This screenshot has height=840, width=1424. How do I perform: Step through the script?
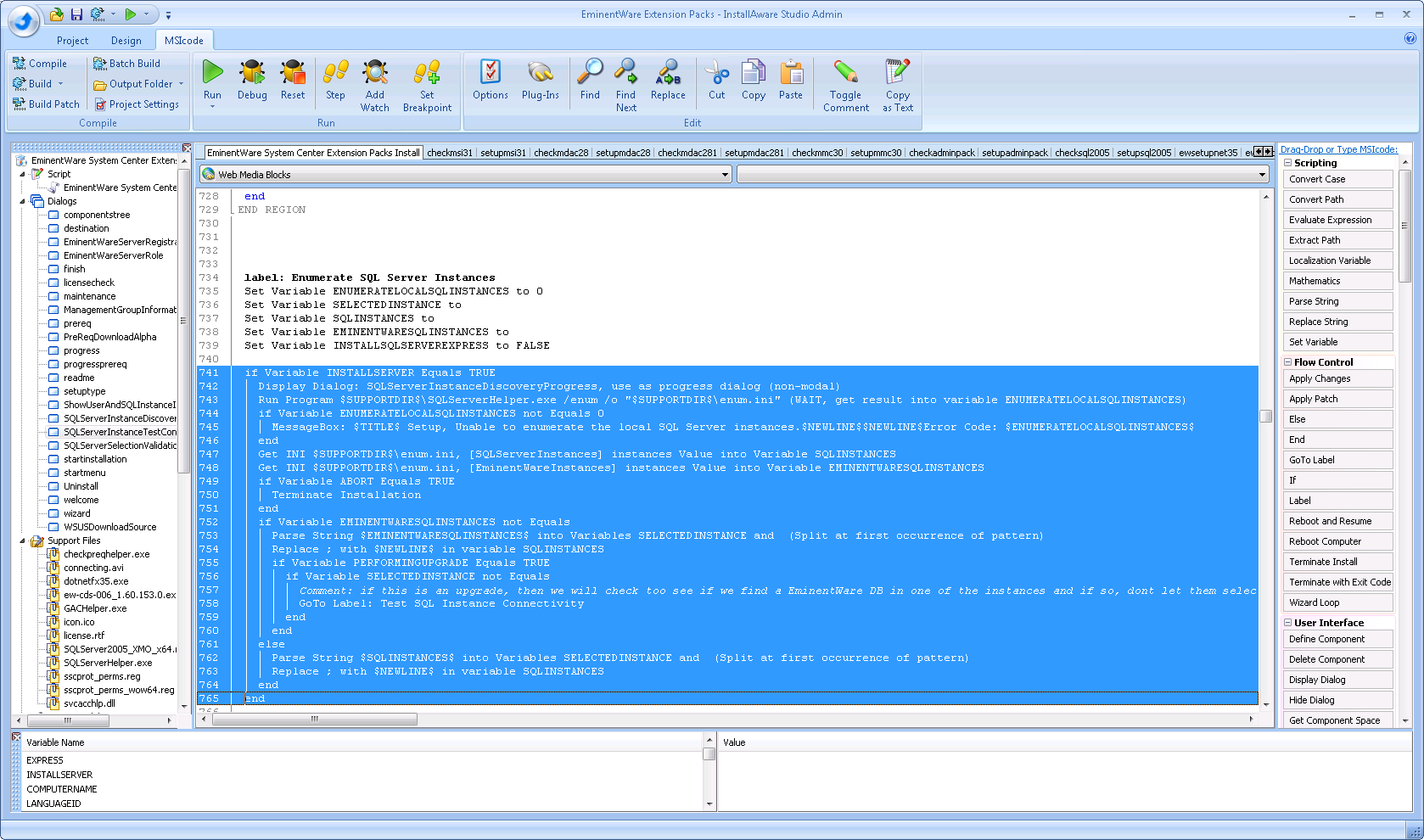(x=335, y=81)
